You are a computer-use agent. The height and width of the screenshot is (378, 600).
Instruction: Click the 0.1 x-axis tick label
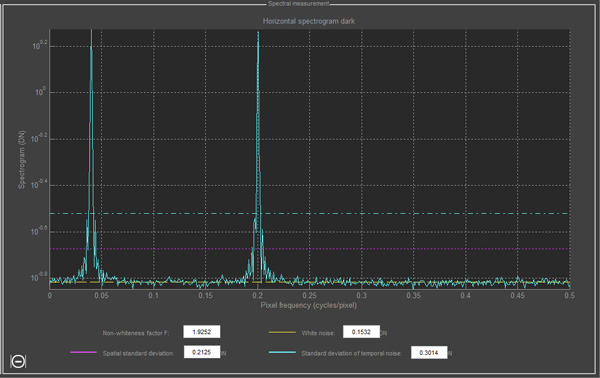point(153,295)
